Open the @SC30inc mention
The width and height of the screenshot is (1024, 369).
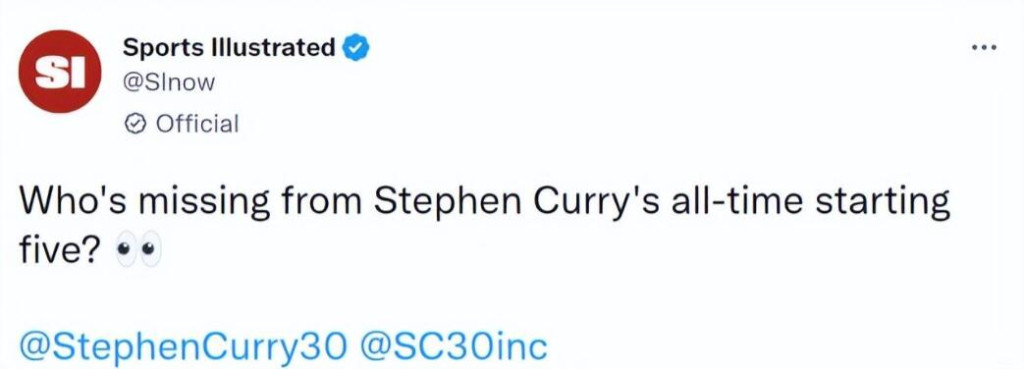pos(453,347)
